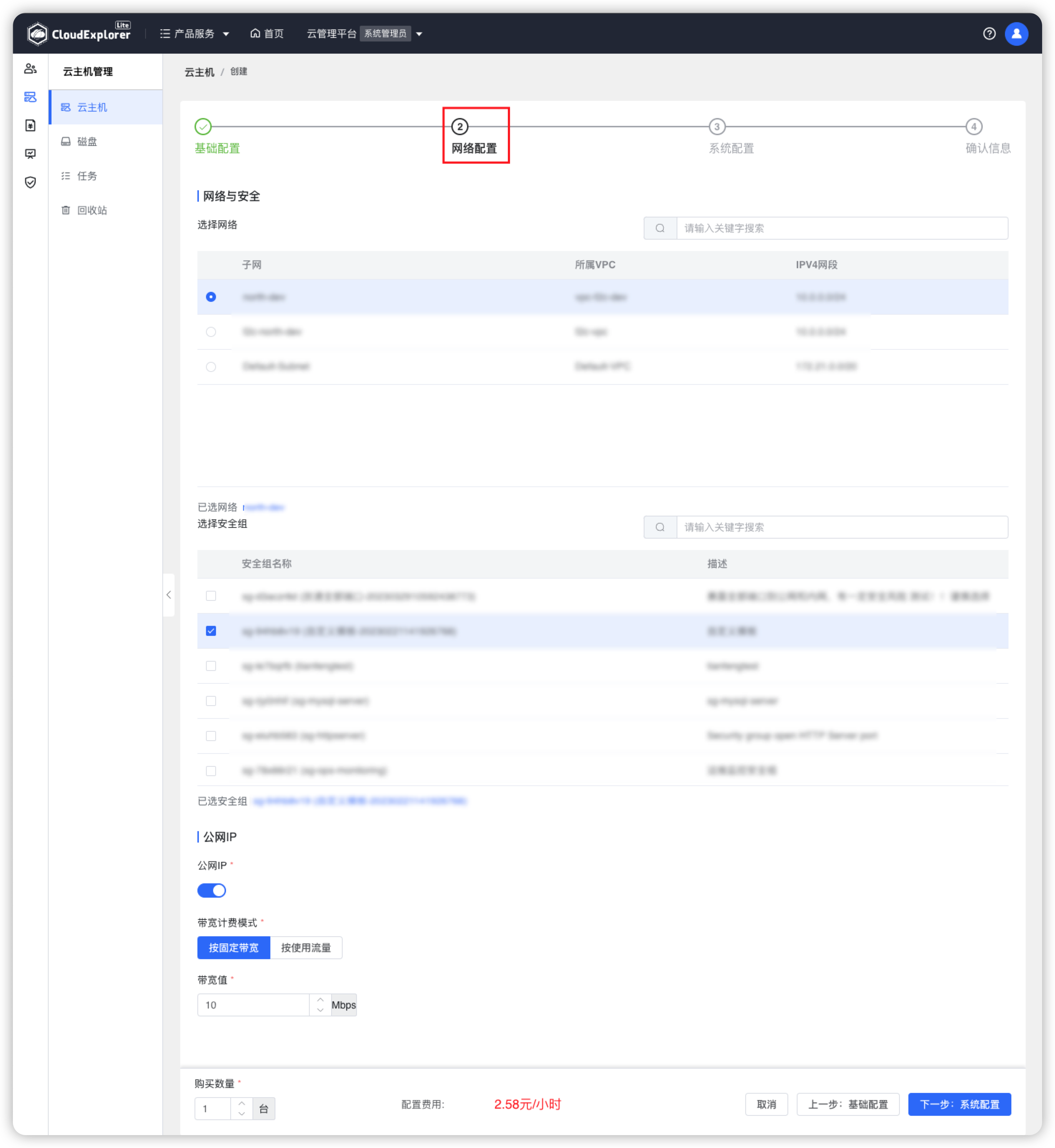Click the security group search magnifier icon
This screenshot has width=1055, height=1148.
[x=660, y=527]
